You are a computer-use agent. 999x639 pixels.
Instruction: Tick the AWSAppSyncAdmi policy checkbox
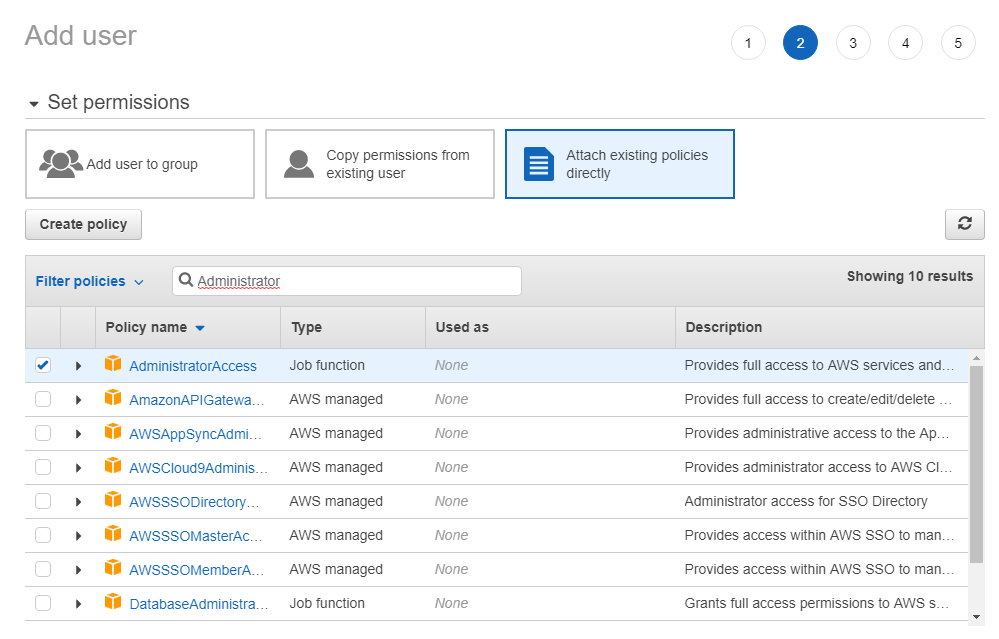coord(43,433)
